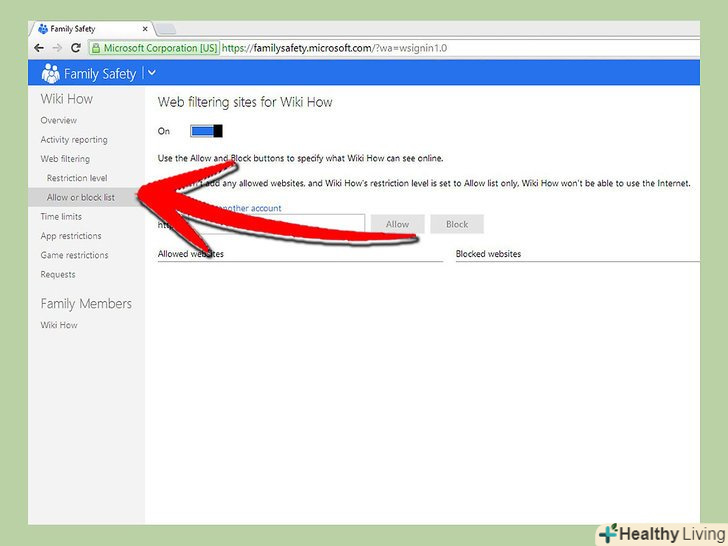This screenshot has height=546, width=728.
Task: Expand the Family Safety header dropdown chevron
Action: (152, 73)
